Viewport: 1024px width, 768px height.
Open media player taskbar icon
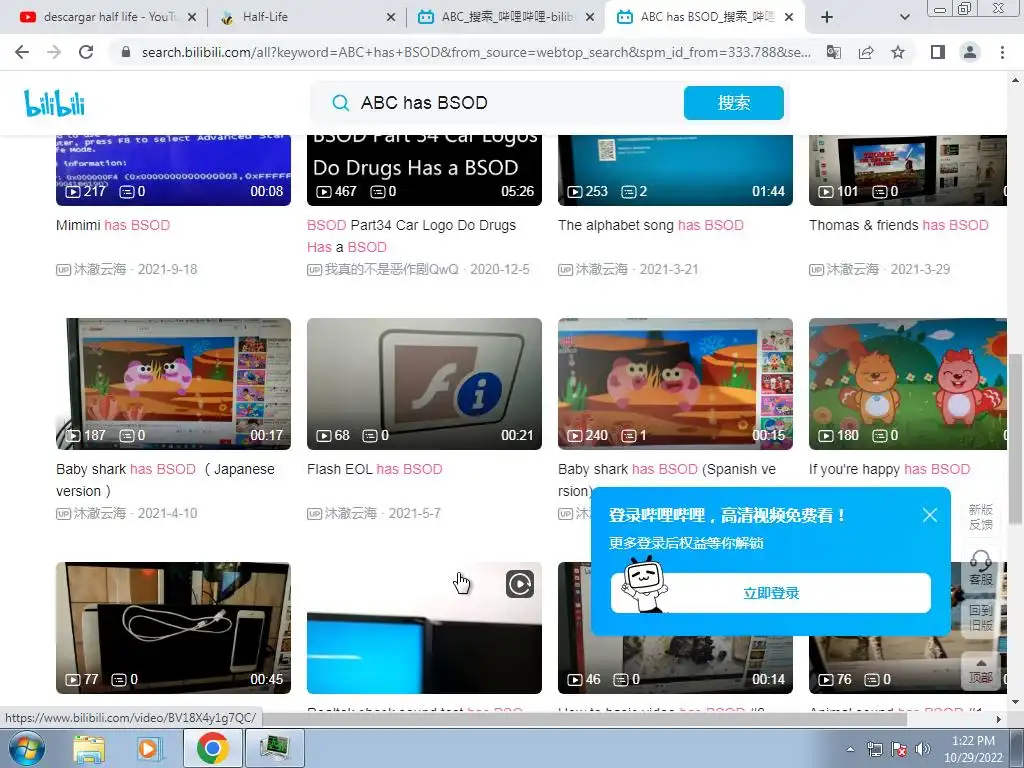(x=150, y=749)
